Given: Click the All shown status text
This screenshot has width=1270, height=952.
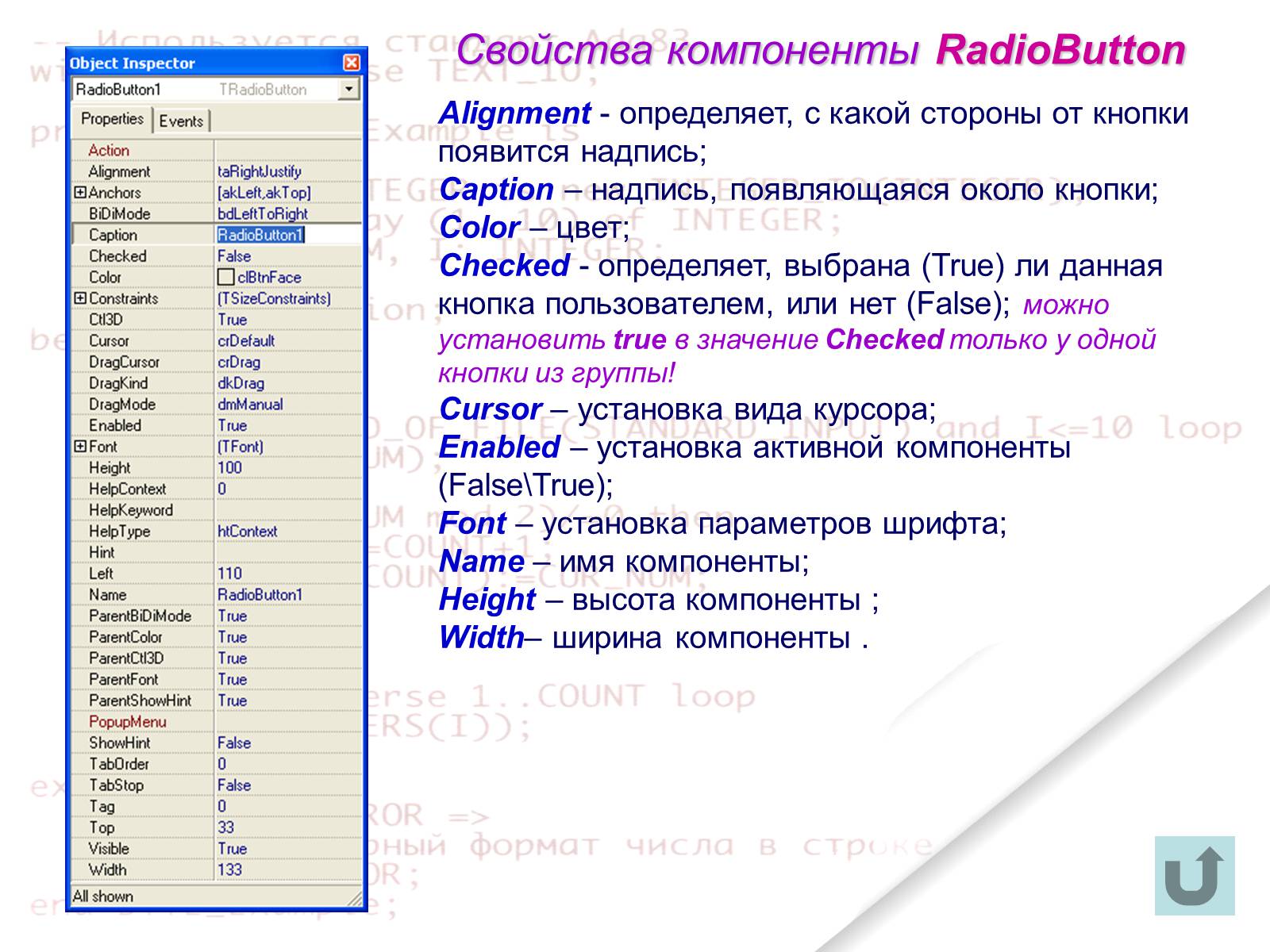Looking at the screenshot, I should coord(103,896).
